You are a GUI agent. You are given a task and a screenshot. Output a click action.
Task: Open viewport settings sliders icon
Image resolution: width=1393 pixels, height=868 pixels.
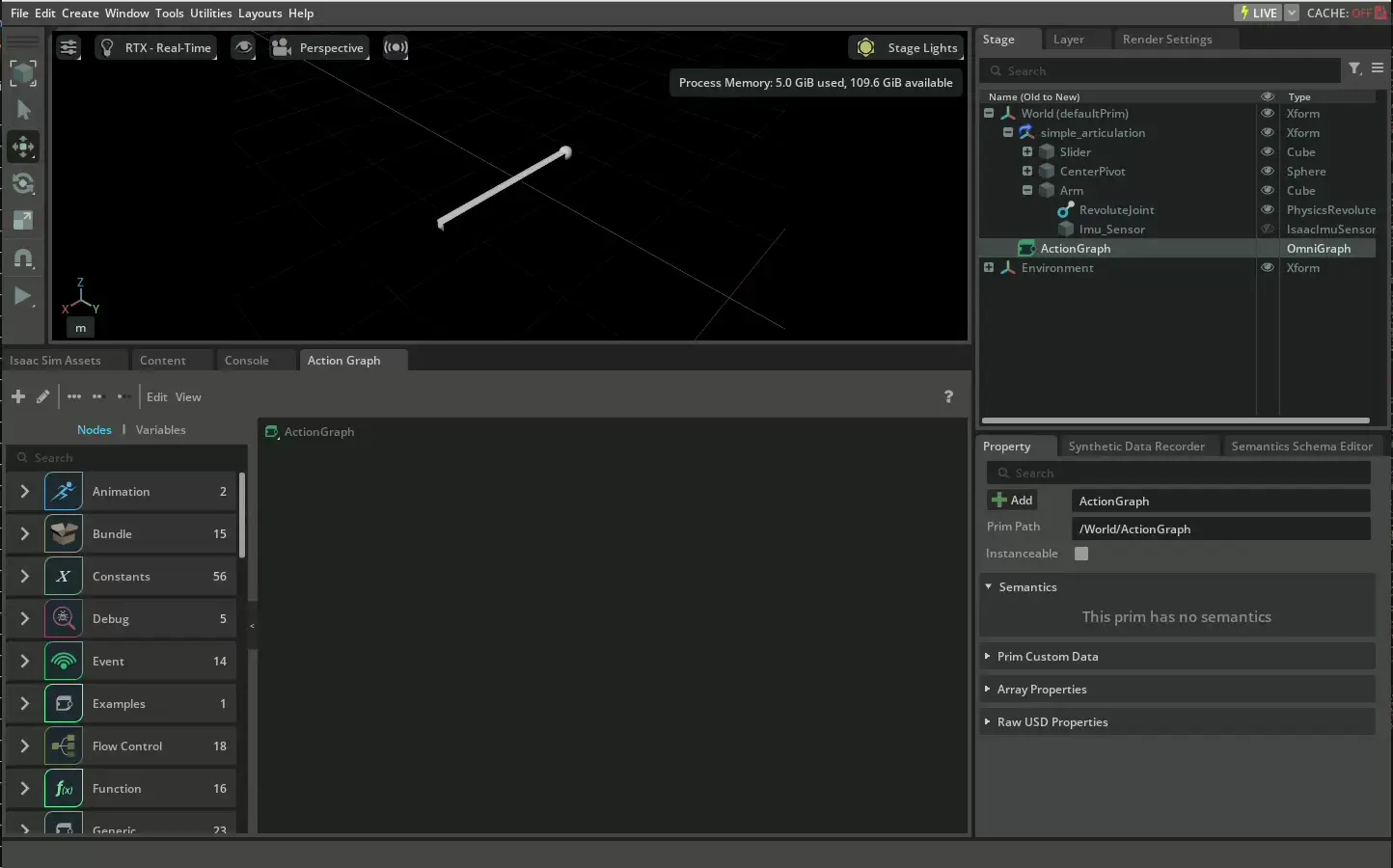(68, 47)
